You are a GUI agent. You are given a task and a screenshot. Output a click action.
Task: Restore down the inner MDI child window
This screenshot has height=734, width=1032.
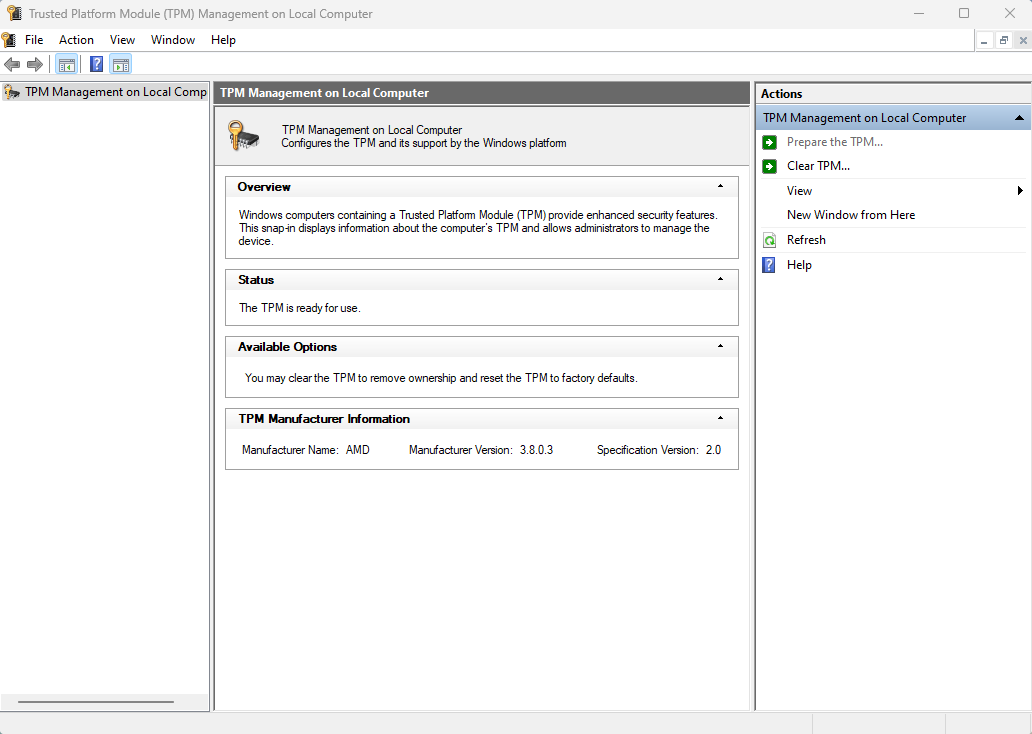(1004, 41)
